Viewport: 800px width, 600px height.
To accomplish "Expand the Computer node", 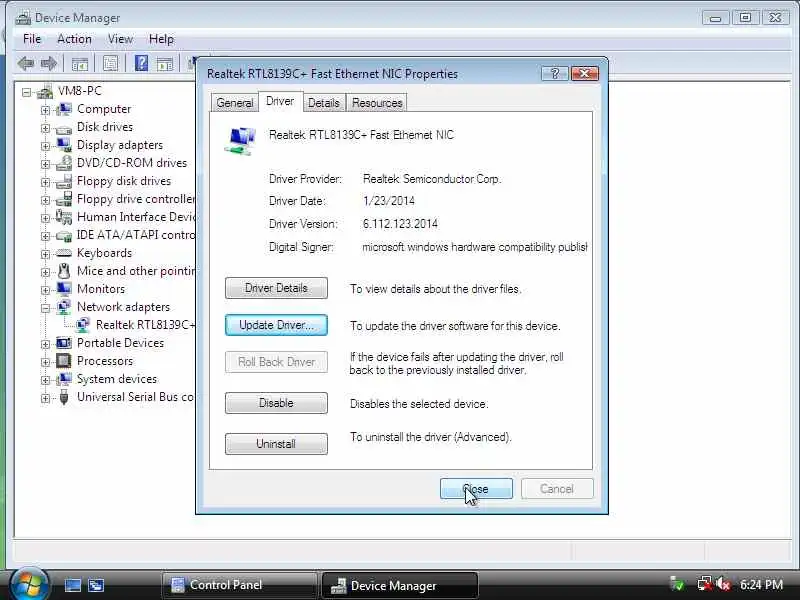I will click(x=45, y=110).
